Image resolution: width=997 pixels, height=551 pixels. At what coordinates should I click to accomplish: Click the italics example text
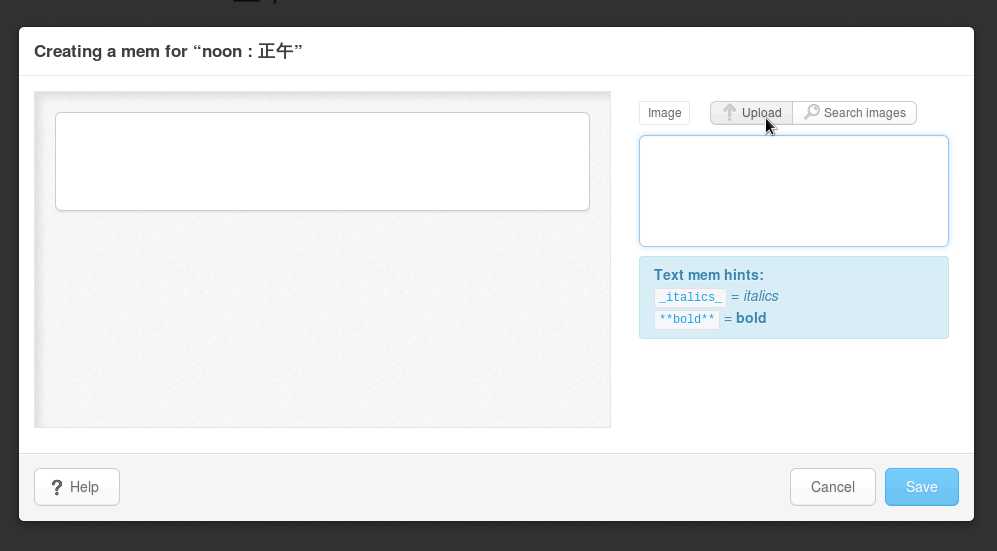[x=760, y=296]
